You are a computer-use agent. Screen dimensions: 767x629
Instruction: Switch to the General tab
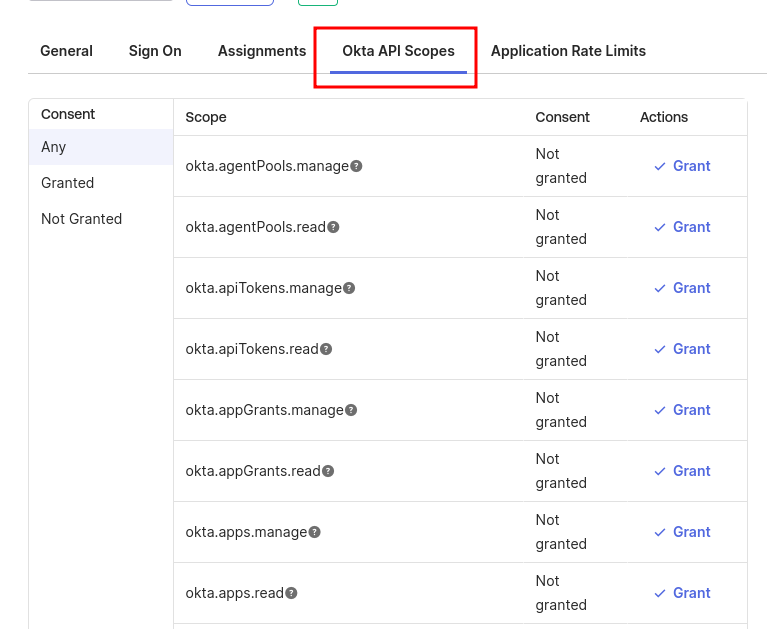[x=67, y=51]
